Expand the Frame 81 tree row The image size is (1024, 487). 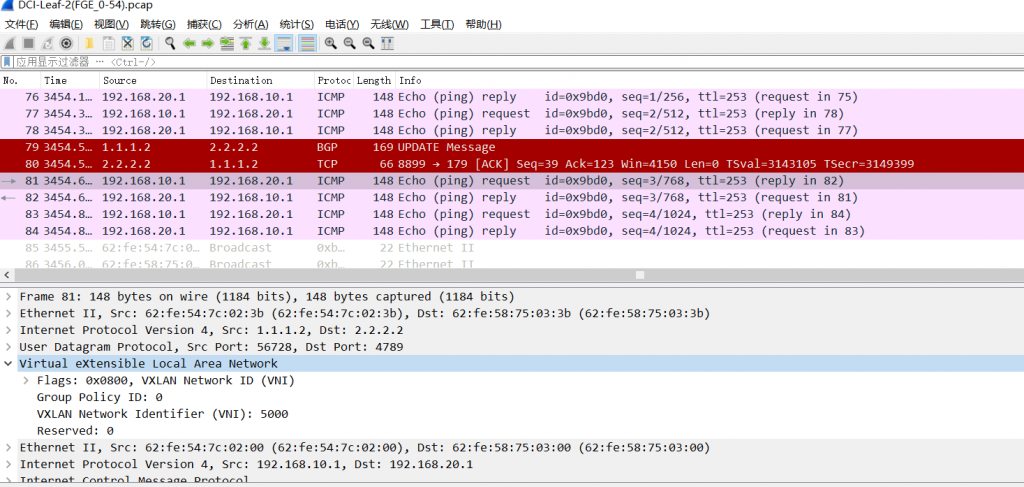(9, 297)
